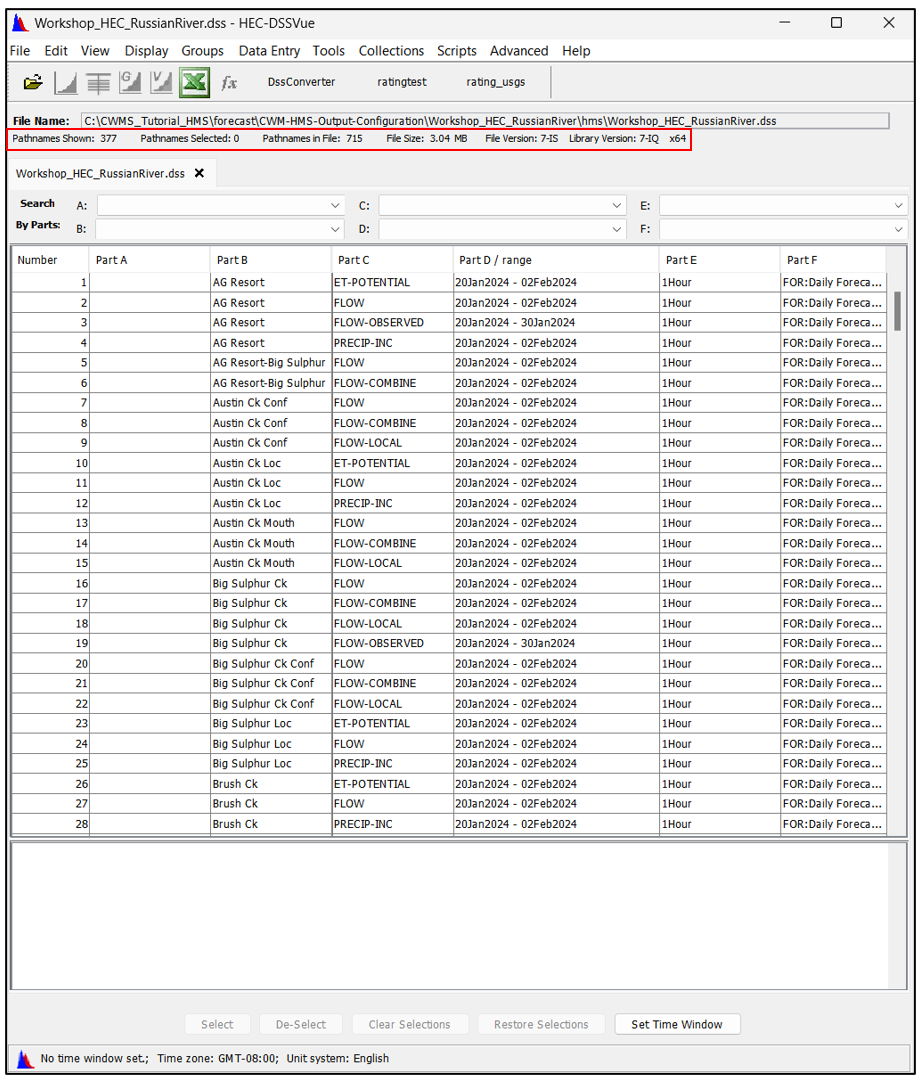
Task: Run the rating_usgs script button
Action: click(495, 82)
